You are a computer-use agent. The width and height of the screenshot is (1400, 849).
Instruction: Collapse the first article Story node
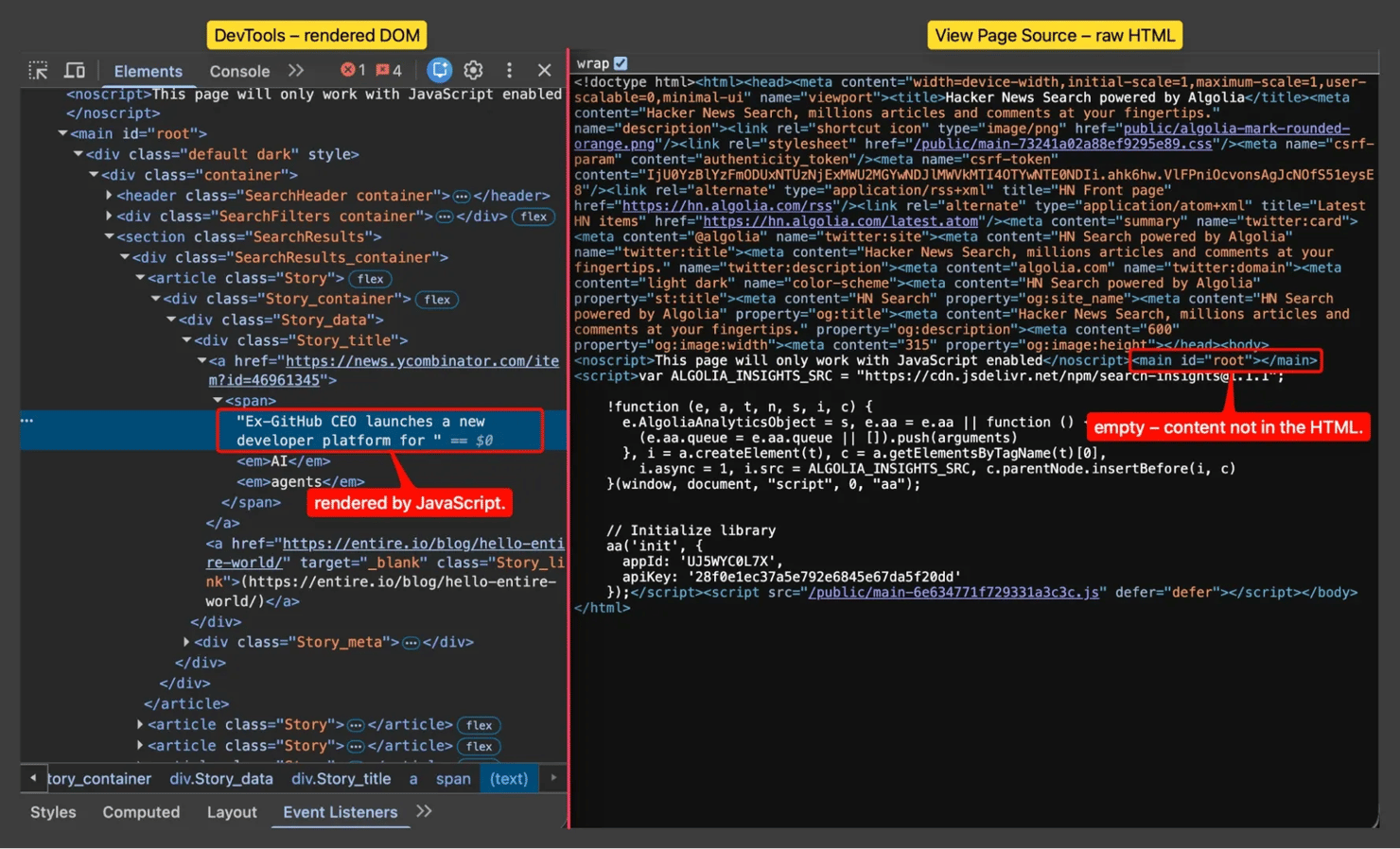[x=140, y=279]
